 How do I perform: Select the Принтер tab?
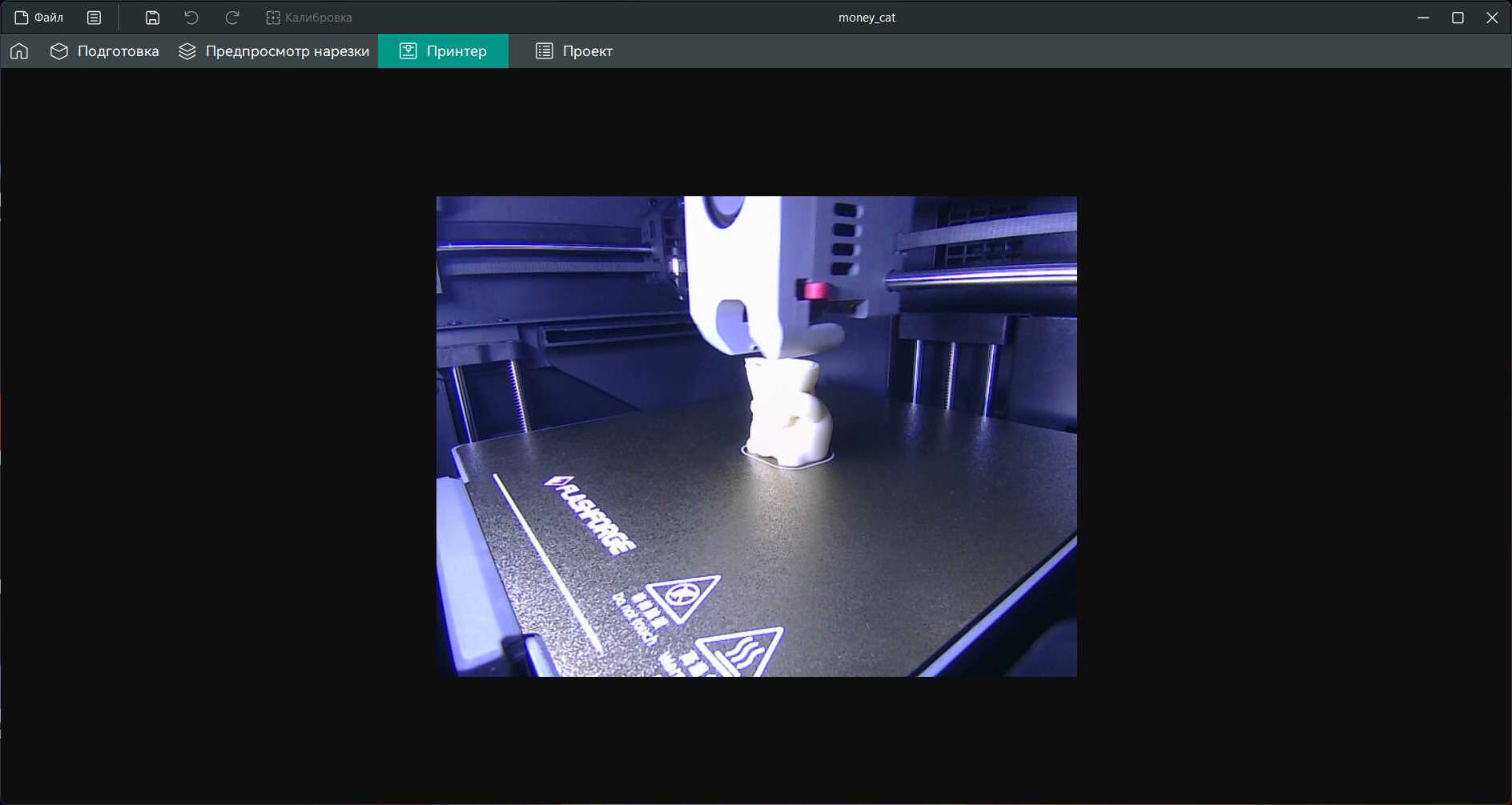click(443, 51)
